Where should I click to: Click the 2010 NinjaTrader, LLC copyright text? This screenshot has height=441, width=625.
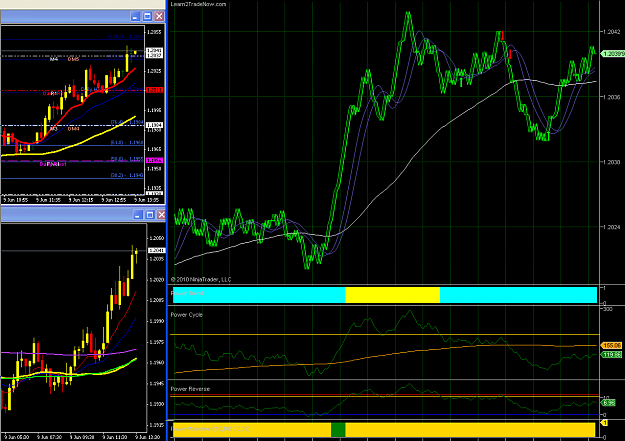[x=201, y=280]
